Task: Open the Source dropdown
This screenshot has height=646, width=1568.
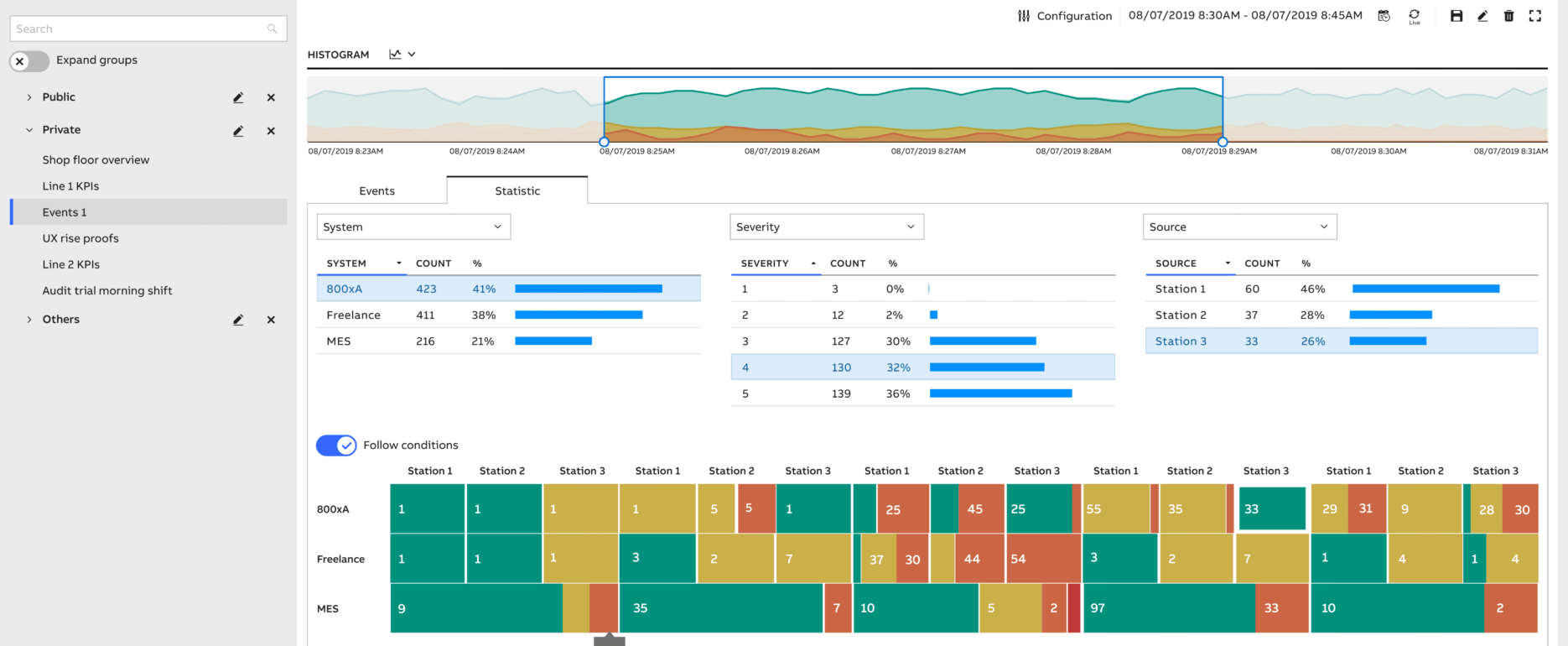Action: 1239,227
